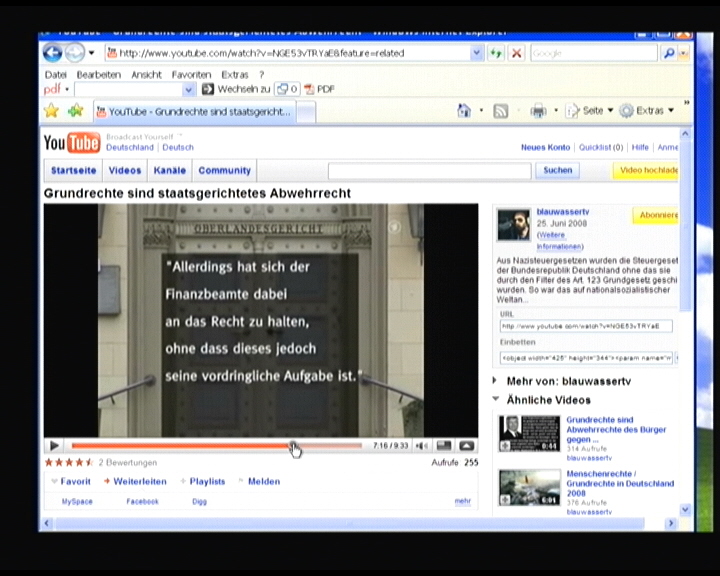
Task: Click the printer icon in toolbar
Action: click(538, 111)
